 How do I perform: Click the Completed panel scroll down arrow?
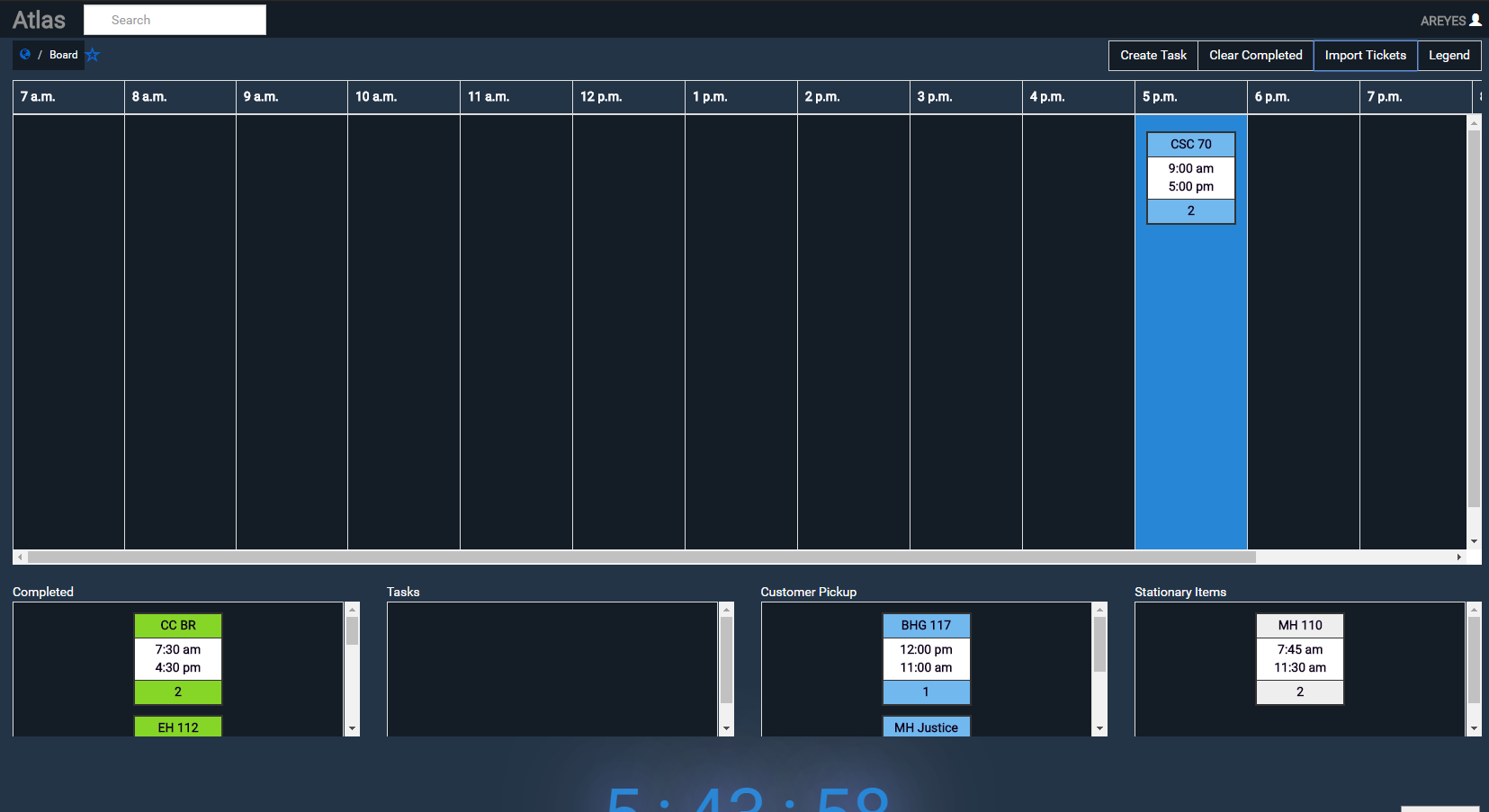352,728
